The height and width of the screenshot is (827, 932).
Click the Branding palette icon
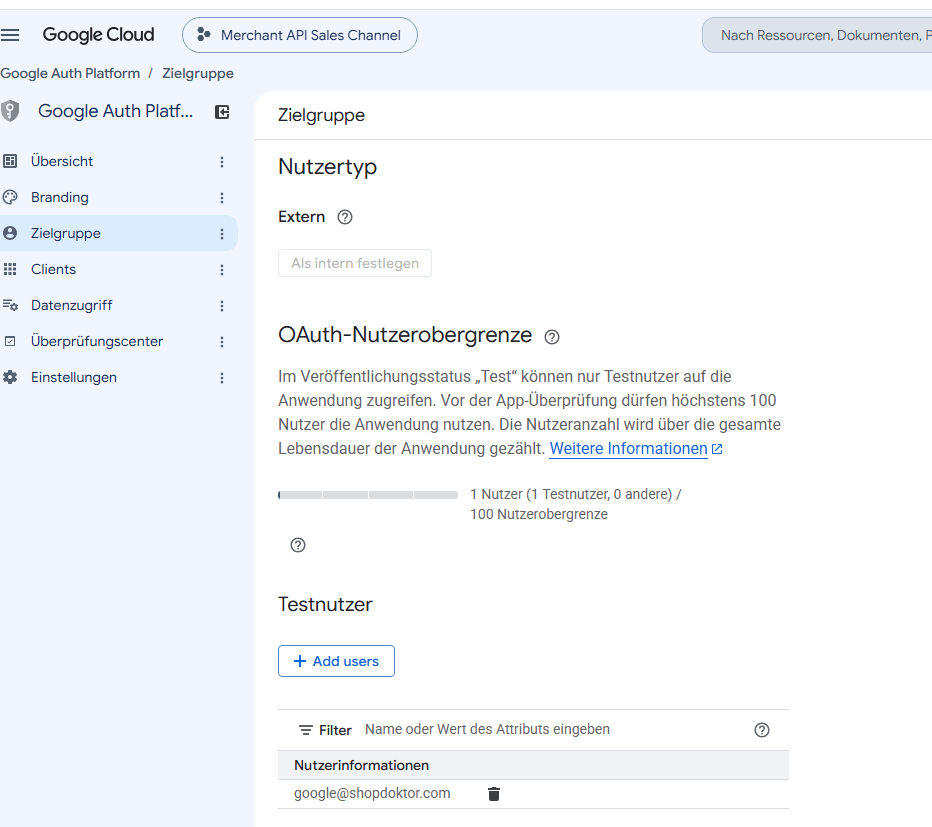[10, 197]
